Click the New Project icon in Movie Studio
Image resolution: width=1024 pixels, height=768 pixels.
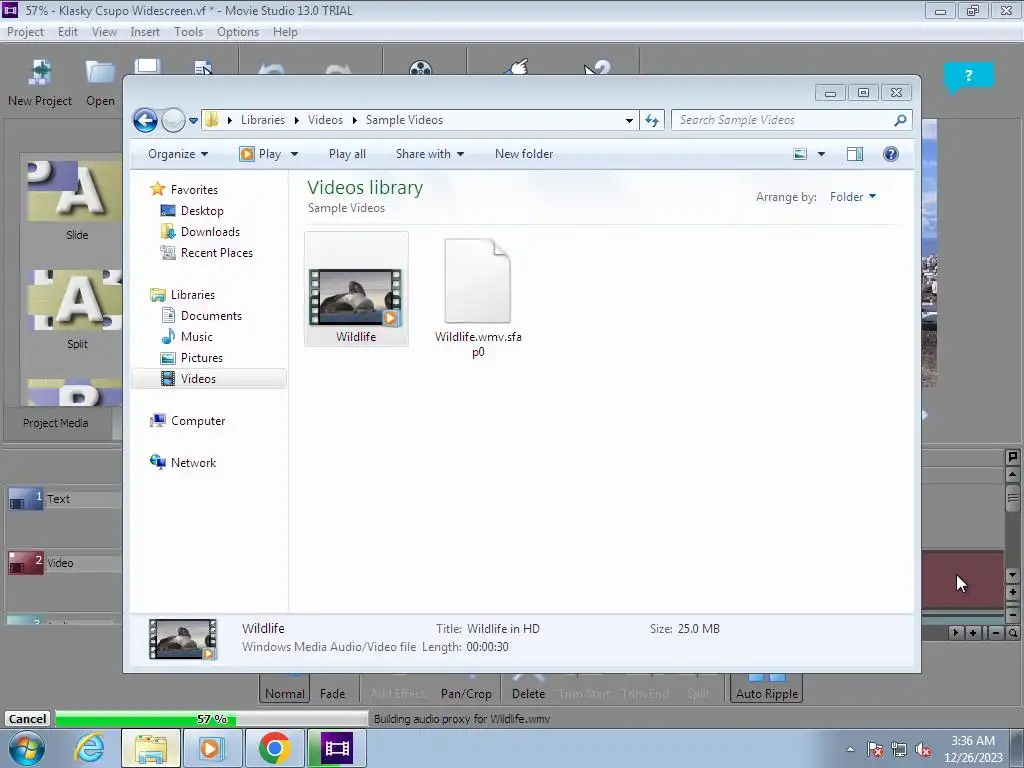coord(40,72)
